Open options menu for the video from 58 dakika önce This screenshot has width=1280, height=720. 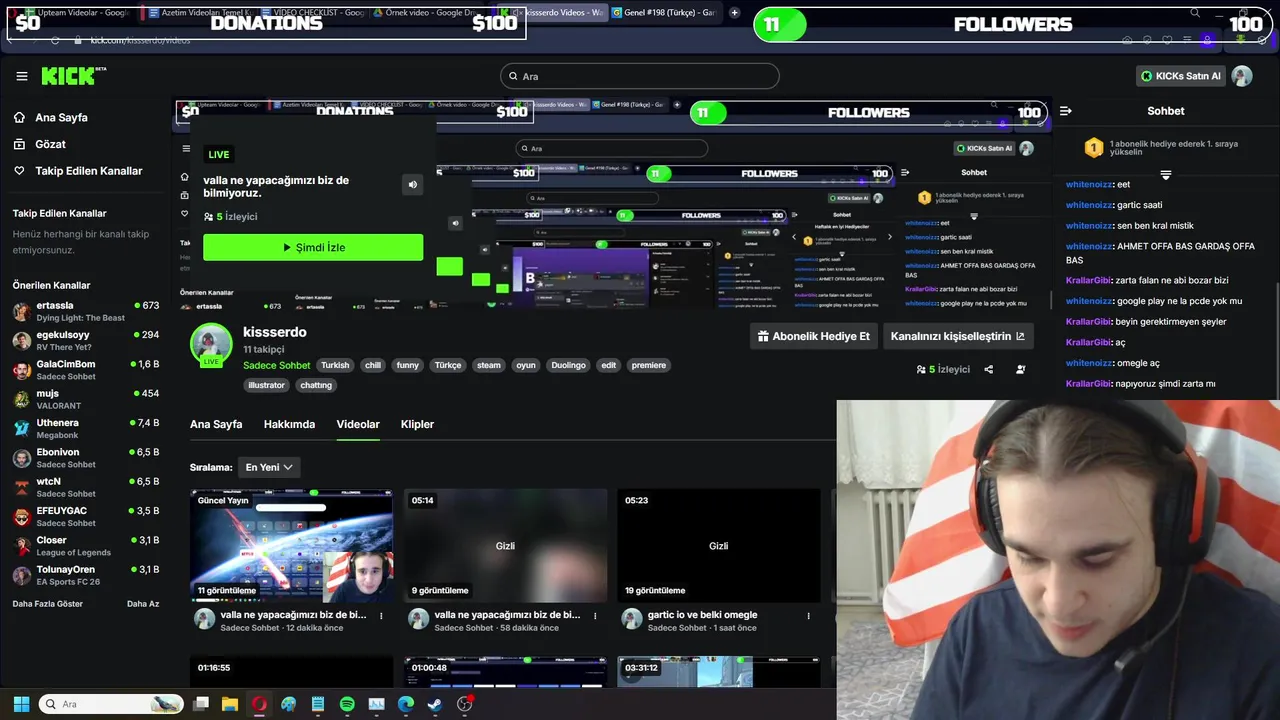click(595, 615)
